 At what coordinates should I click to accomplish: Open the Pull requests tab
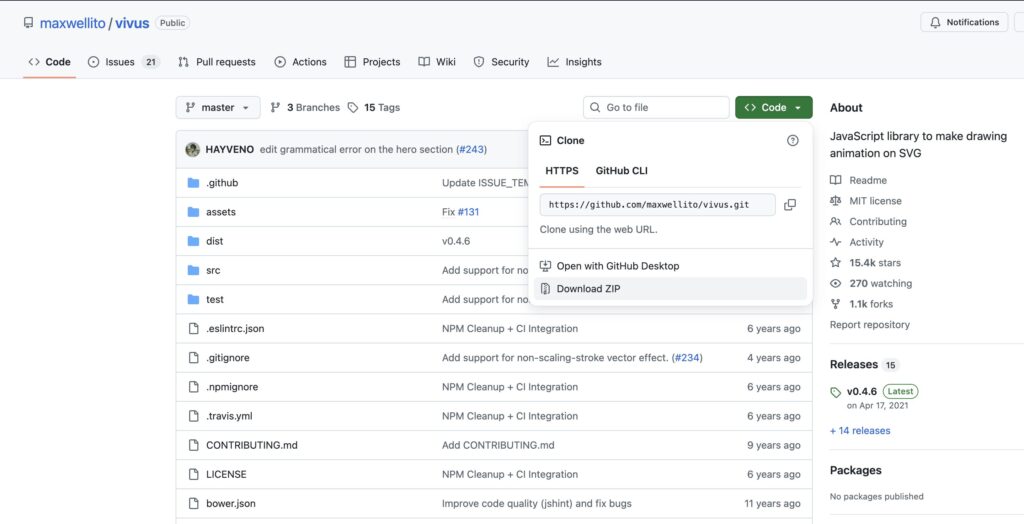(x=217, y=62)
